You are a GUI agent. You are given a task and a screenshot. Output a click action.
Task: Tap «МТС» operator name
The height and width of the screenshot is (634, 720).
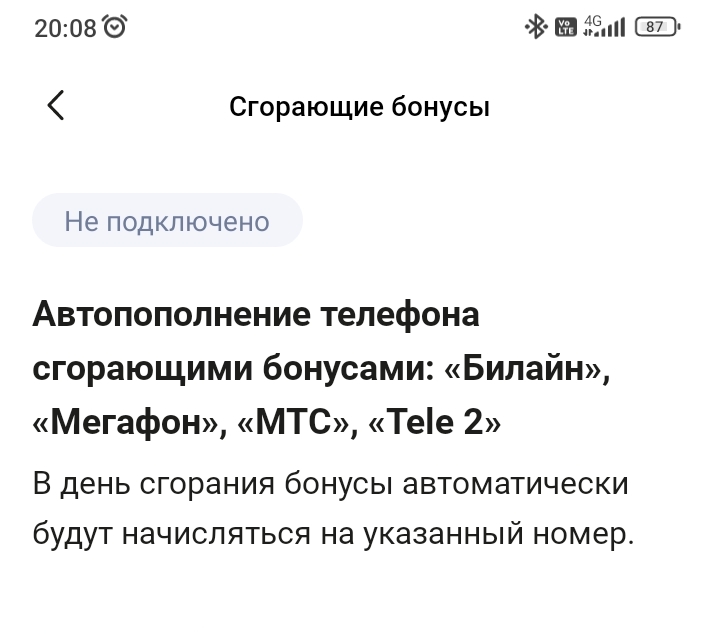(x=295, y=424)
